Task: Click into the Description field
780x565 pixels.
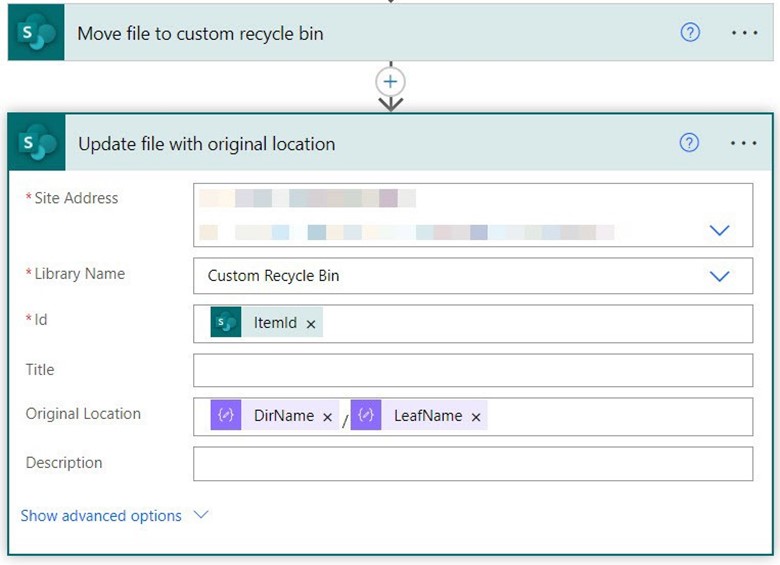Action: [x=472, y=464]
